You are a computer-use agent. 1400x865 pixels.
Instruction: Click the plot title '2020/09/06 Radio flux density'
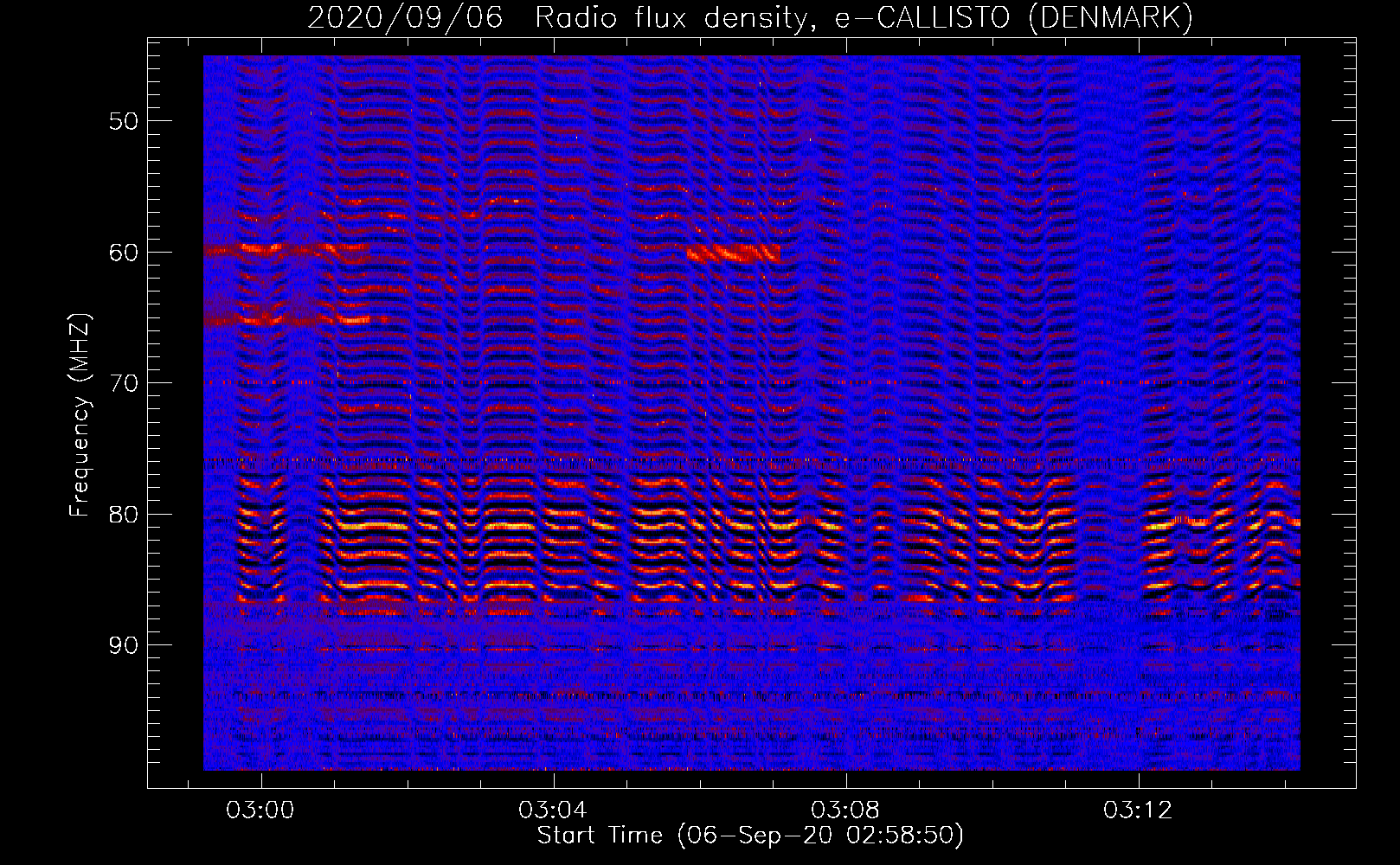[750, 17]
